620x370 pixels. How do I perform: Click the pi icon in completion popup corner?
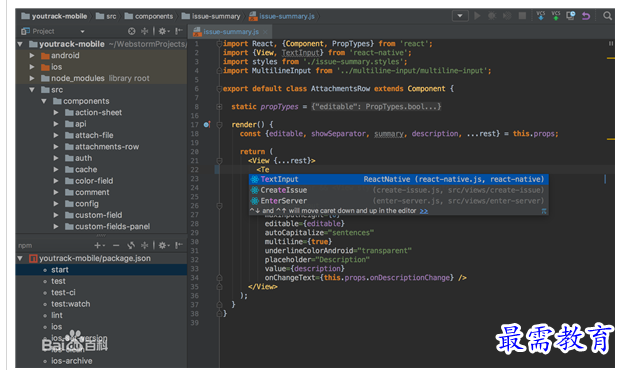(544, 211)
